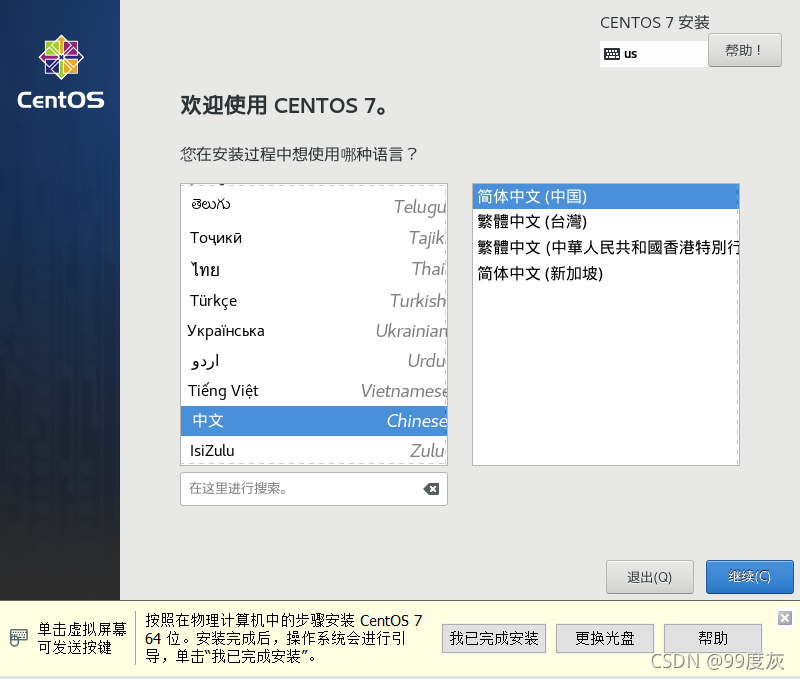Select the Urdu language row

pyautogui.click(x=314, y=361)
